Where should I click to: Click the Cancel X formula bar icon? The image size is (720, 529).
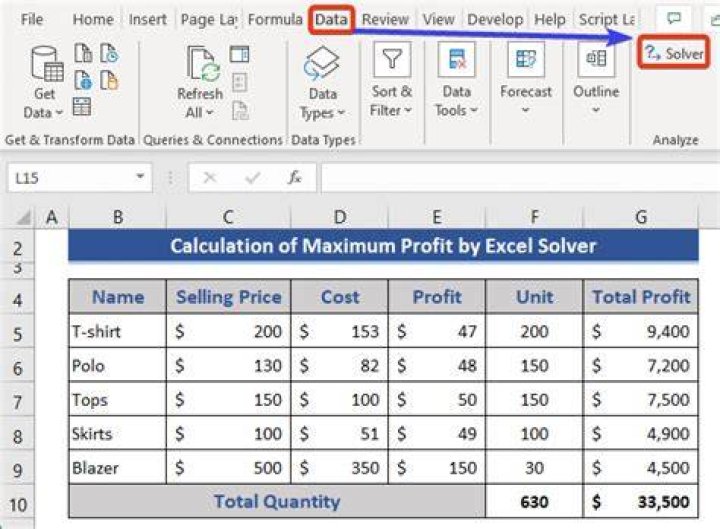tap(210, 177)
